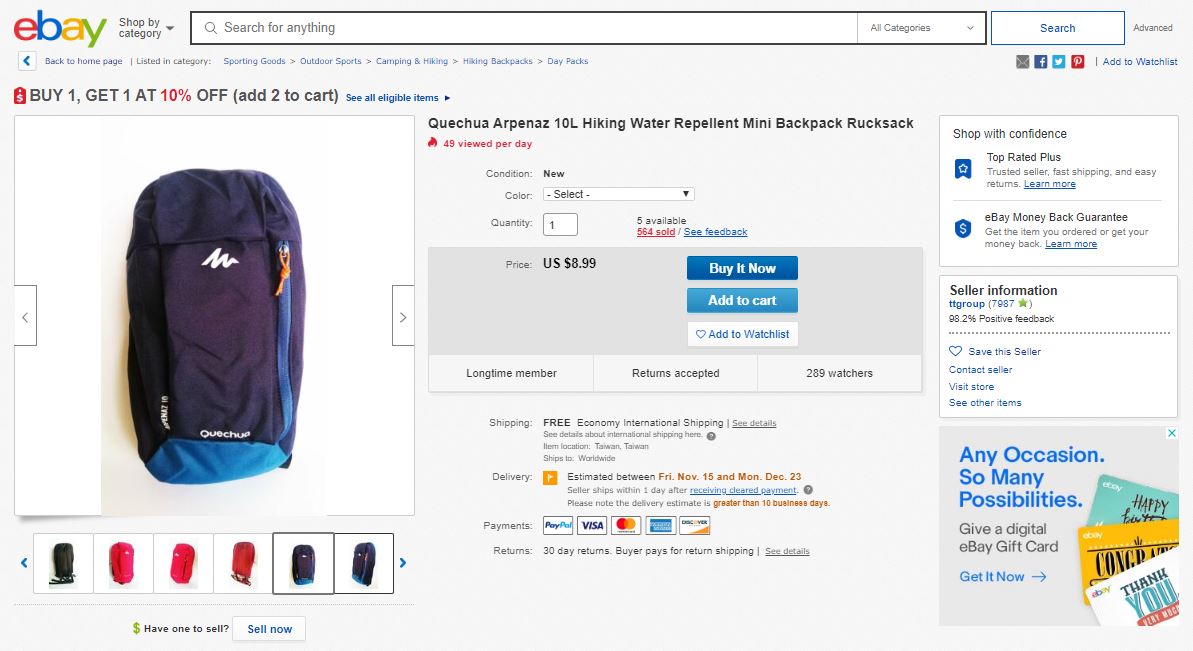Click the Buy It Now button
This screenshot has width=1193, height=651.
point(742,268)
